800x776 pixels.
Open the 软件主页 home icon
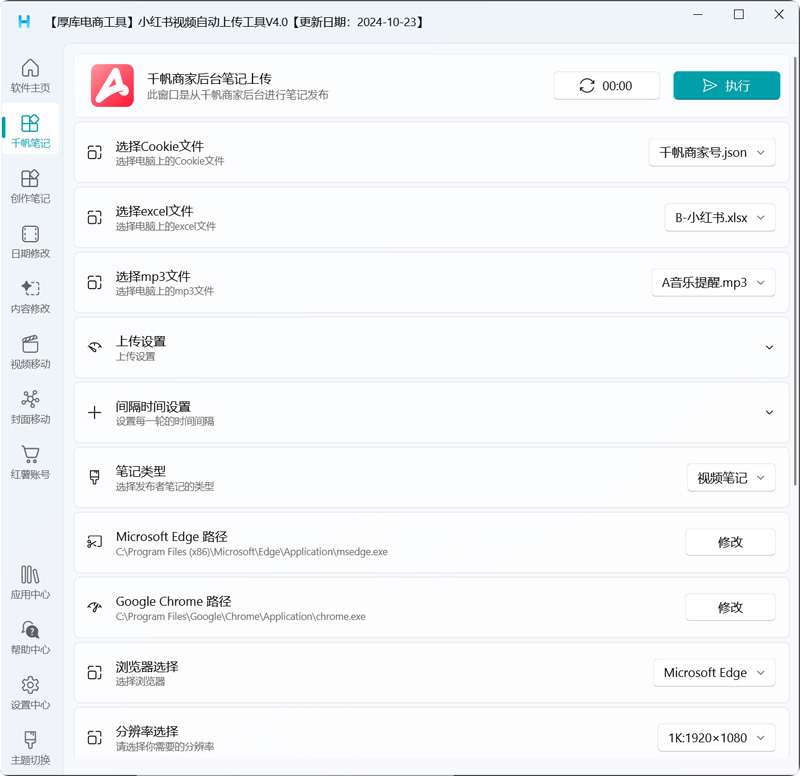tap(30, 68)
